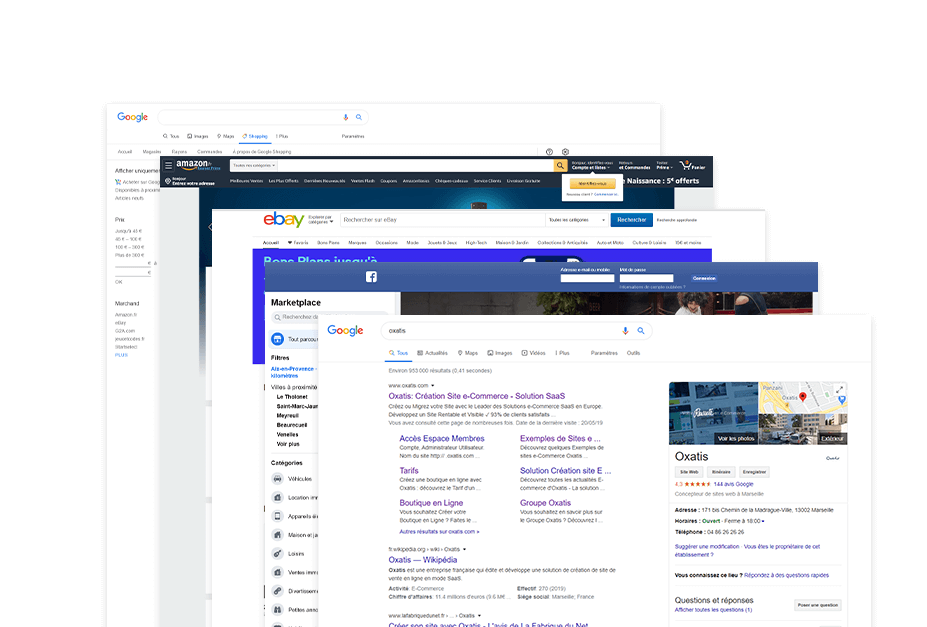Click Extérieur street photo thumbnail

pyautogui.click(x=803, y=429)
